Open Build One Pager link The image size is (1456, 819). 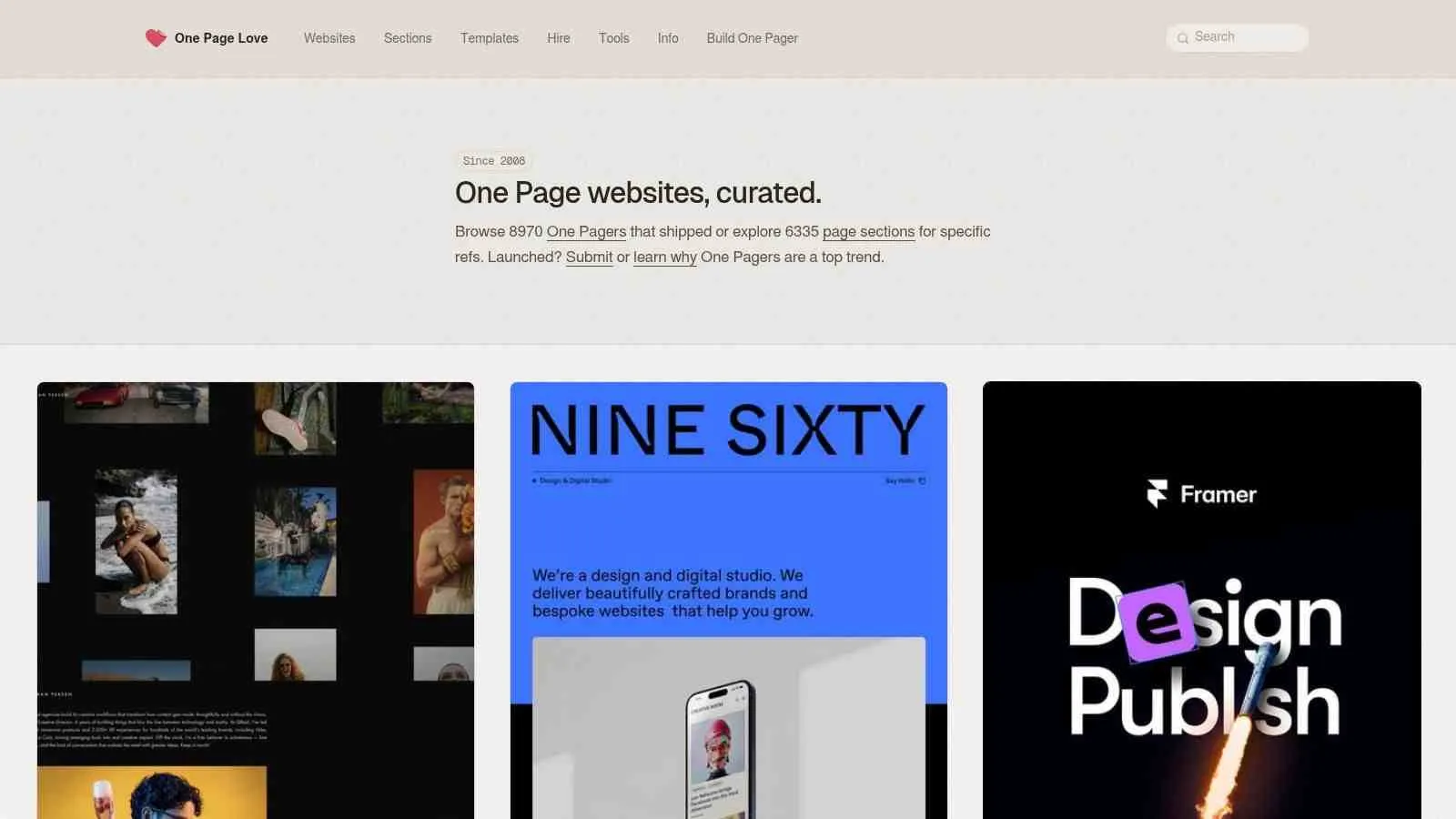tap(753, 38)
